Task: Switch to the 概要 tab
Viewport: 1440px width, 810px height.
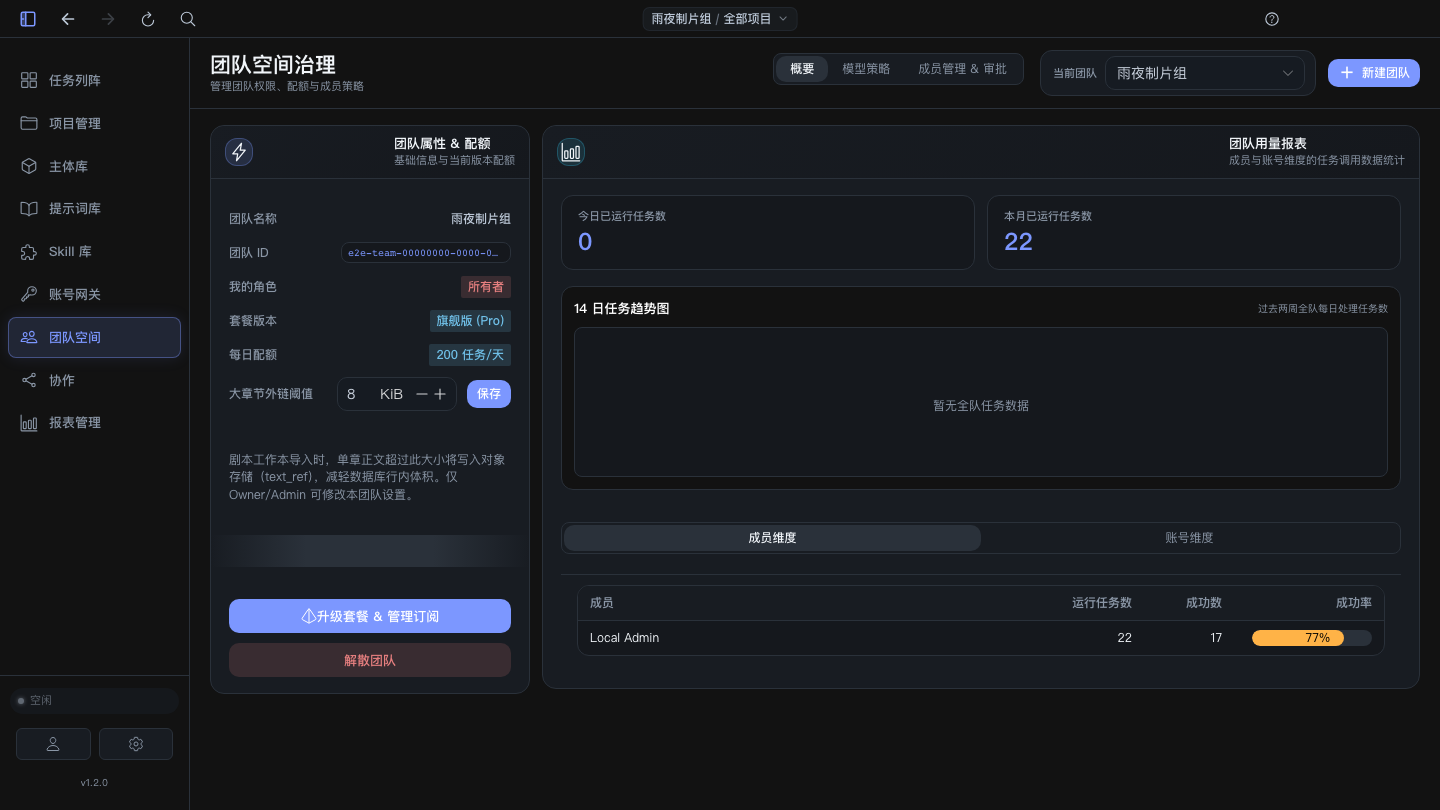Action: 802,69
